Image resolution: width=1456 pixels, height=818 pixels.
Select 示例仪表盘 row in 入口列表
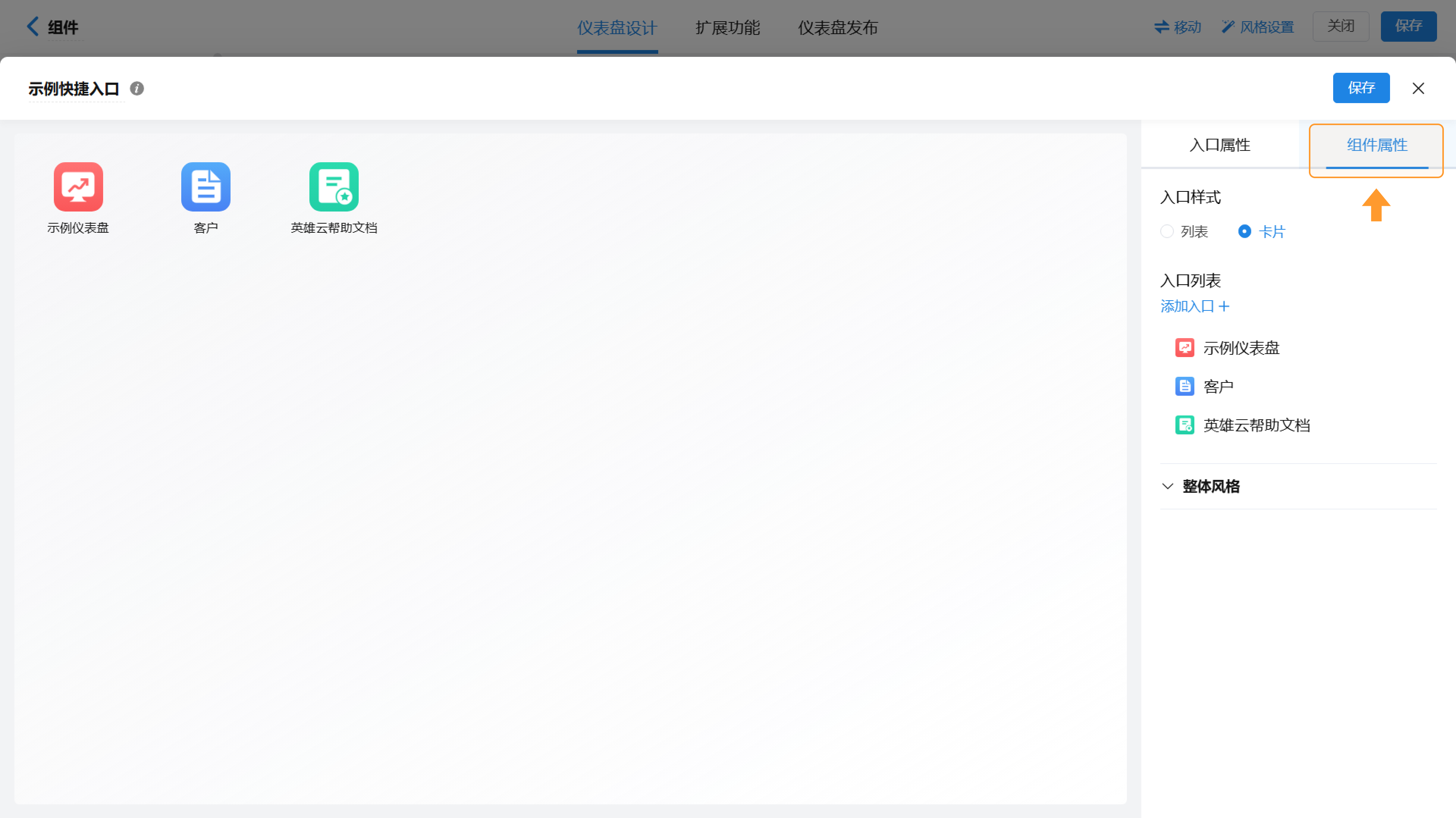point(1298,348)
